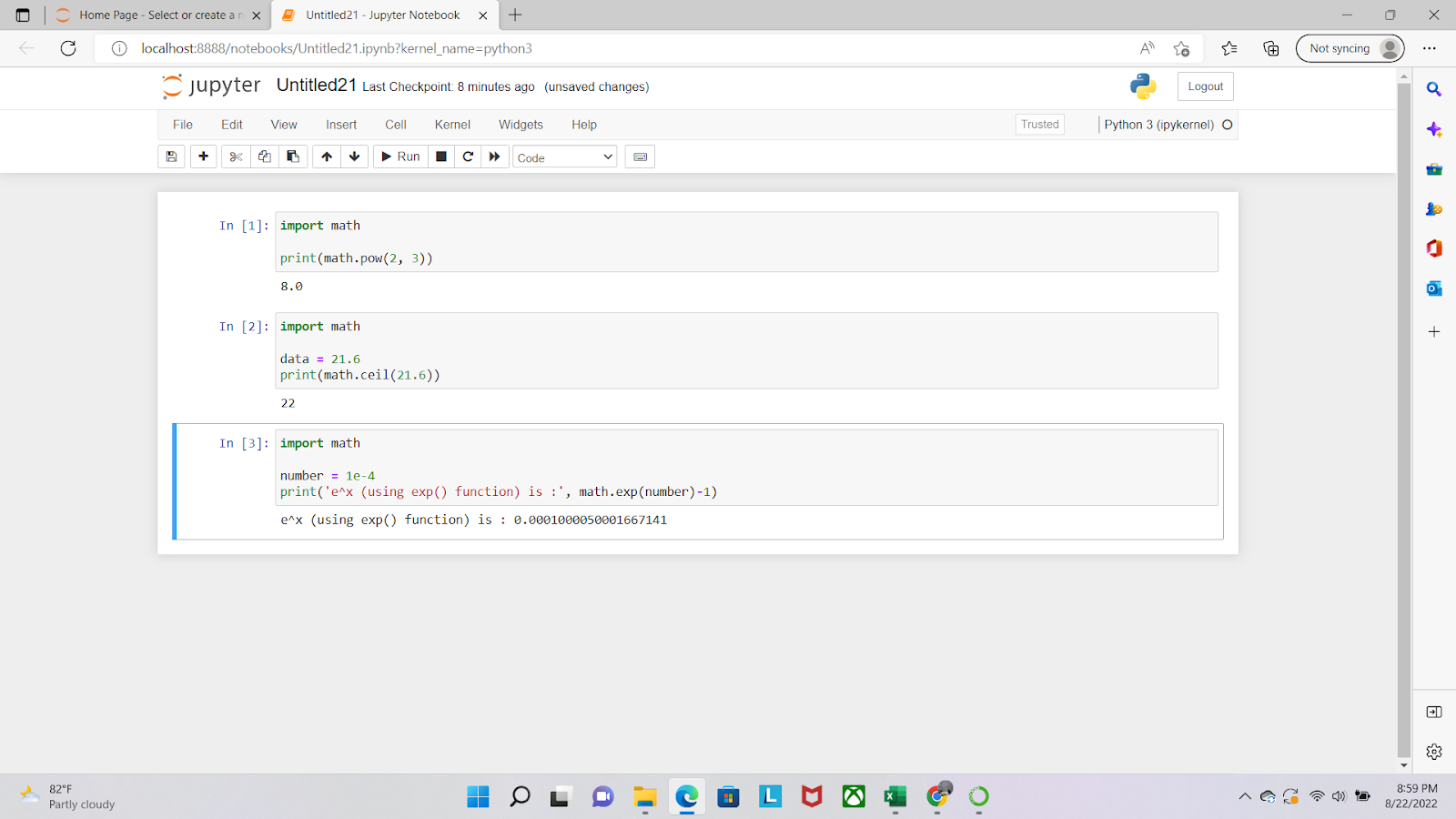This screenshot has width=1456, height=819.
Task: Move selected cell down arrow
Action: pyautogui.click(x=355, y=157)
